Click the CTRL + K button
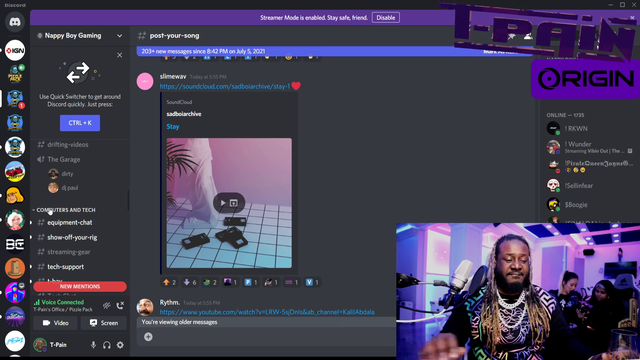640x360 pixels. coord(80,123)
